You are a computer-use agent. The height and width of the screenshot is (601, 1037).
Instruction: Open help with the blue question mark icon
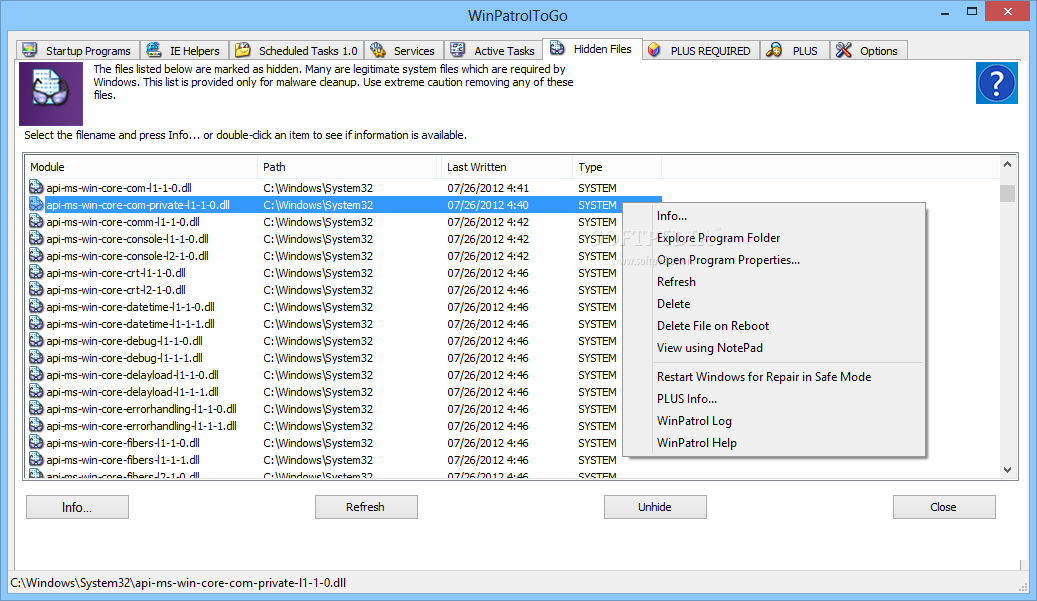[x=997, y=83]
